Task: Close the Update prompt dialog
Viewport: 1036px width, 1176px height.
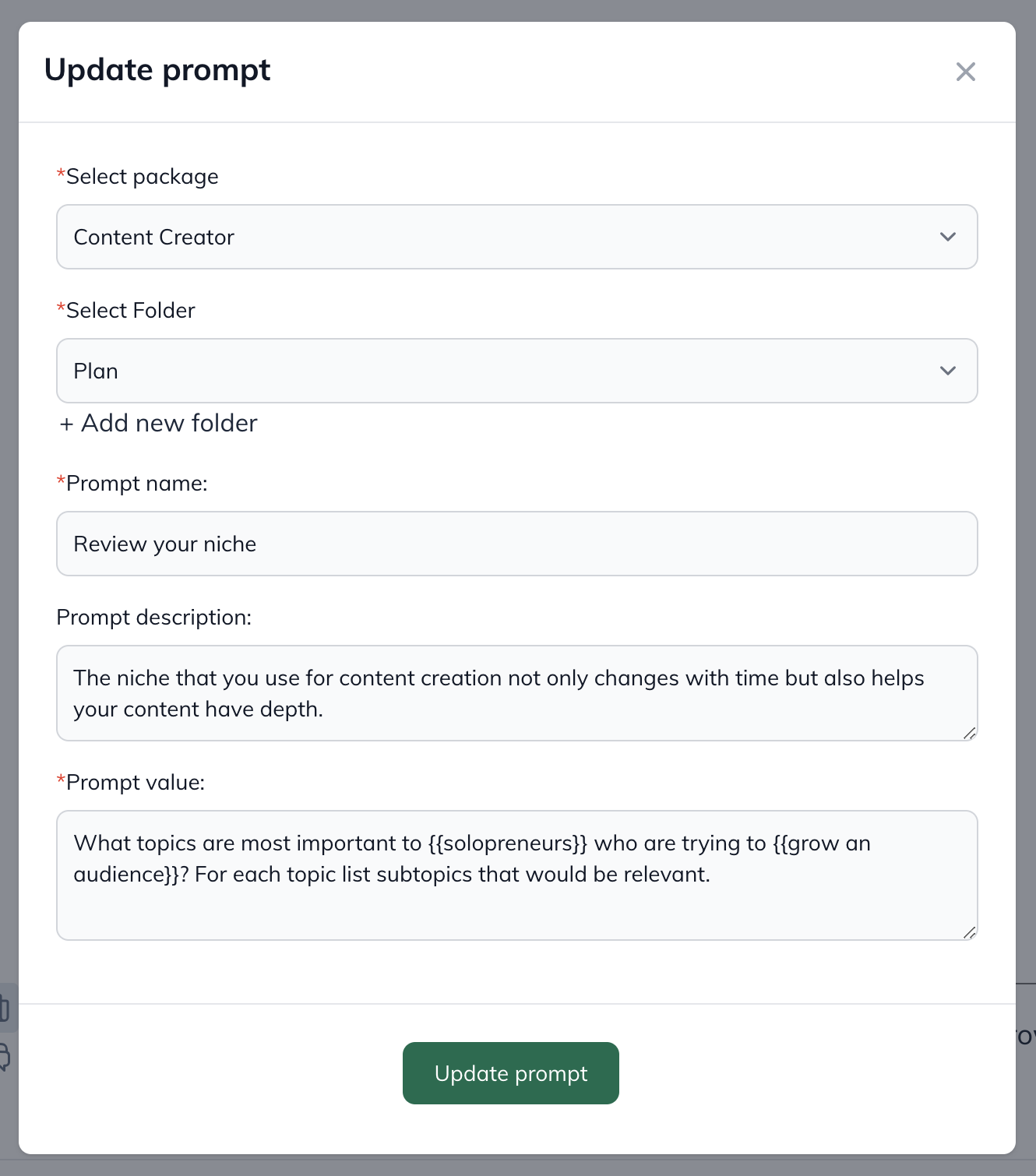Action: tap(965, 72)
